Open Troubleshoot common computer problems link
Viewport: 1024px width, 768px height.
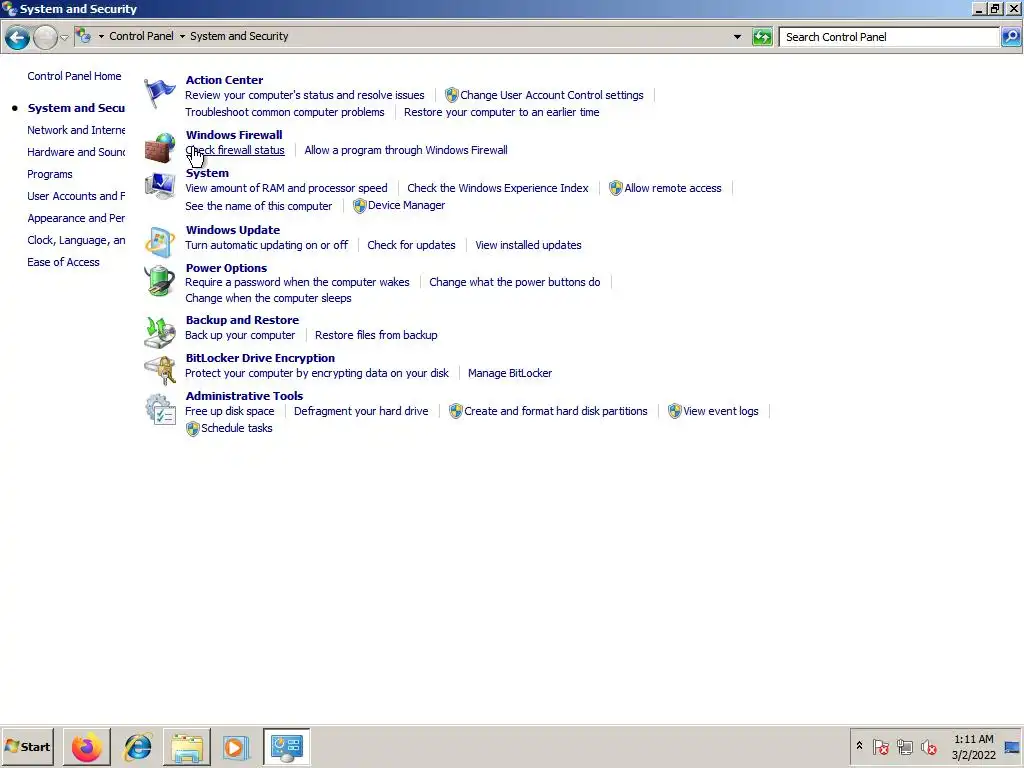(285, 112)
